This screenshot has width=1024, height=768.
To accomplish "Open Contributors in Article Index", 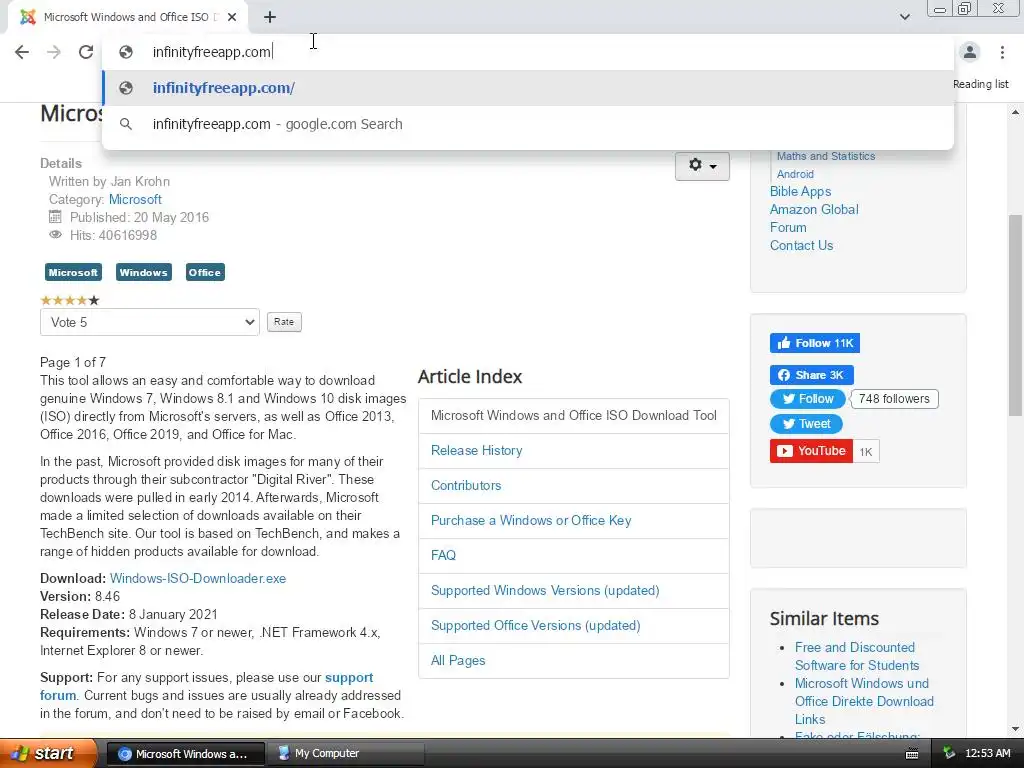I will 466,486.
